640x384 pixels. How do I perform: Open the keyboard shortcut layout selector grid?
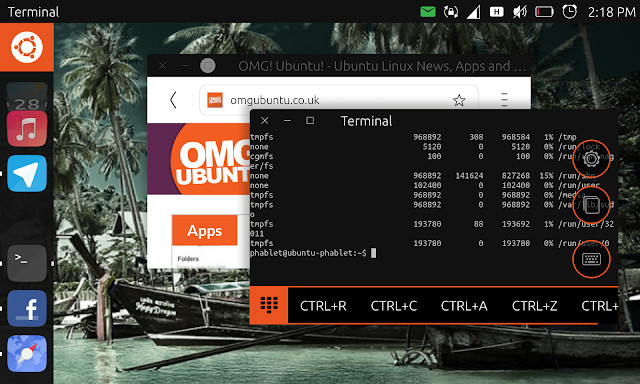point(269,305)
